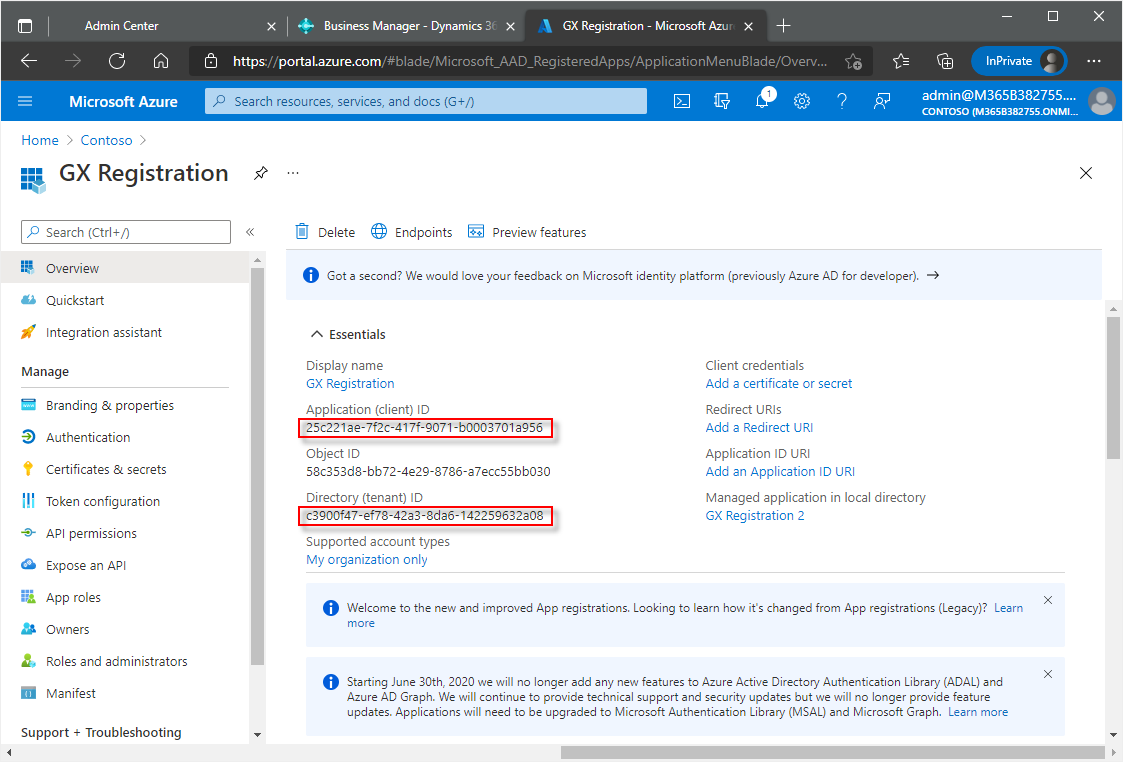
Task: Open Directories and subscriptions filter icon
Action: click(x=722, y=101)
